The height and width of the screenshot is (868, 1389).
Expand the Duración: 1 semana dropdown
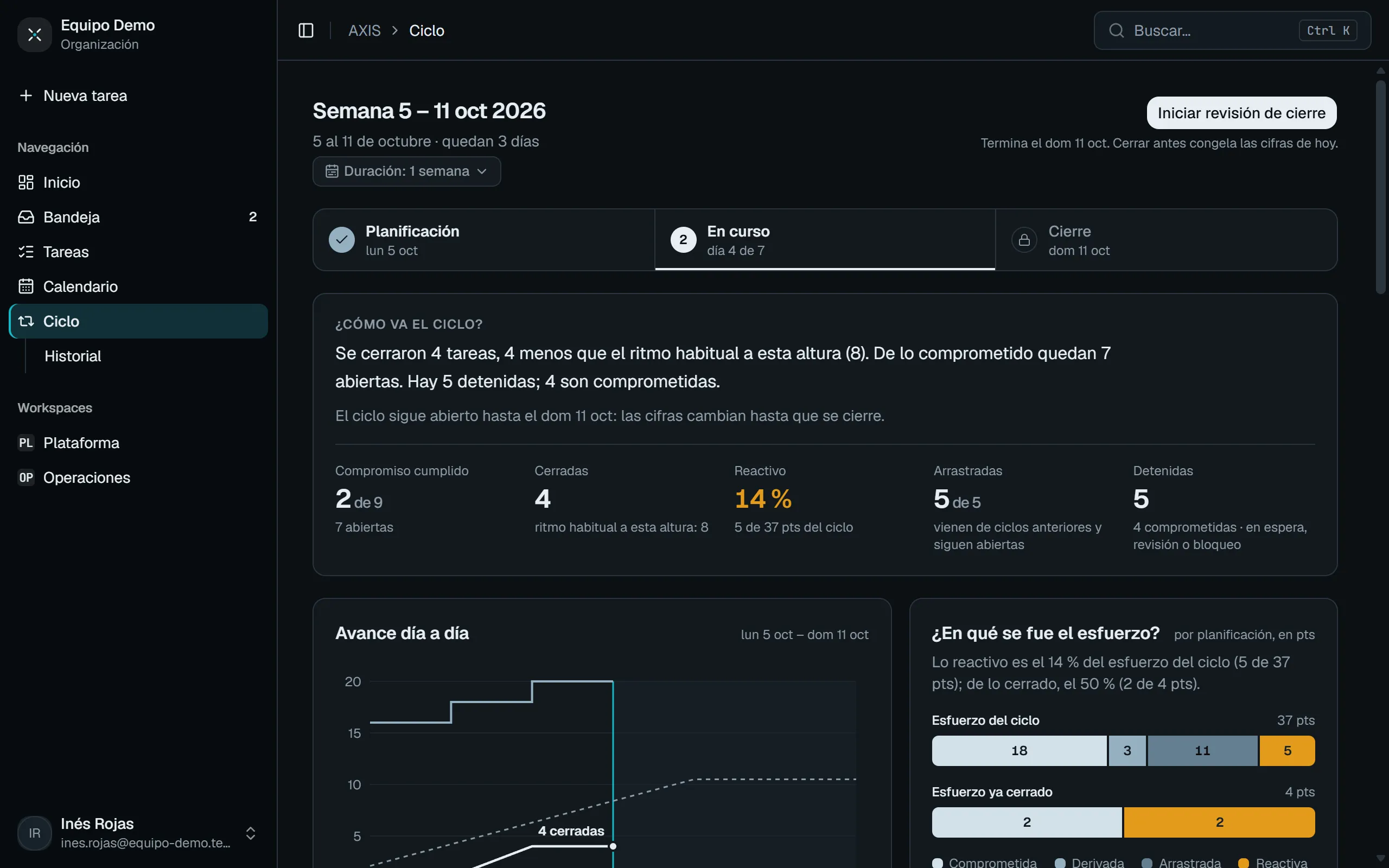click(406, 171)
